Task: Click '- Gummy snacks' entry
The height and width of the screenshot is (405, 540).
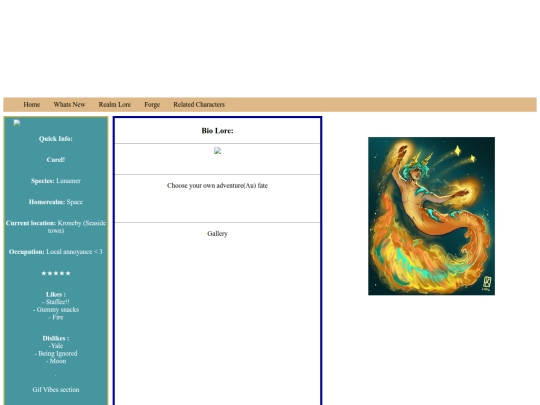Action: pyautogui.click(x=56, y=310)
